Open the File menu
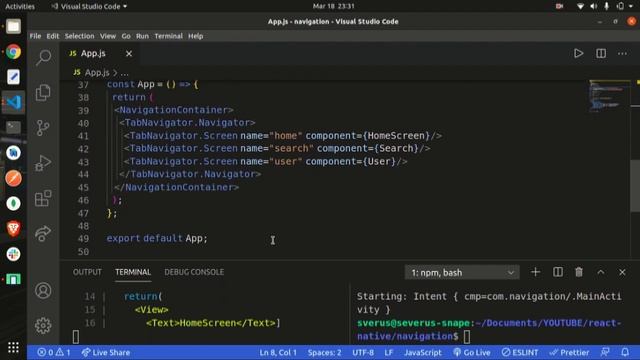640x360 pixels. coord(35,36)
